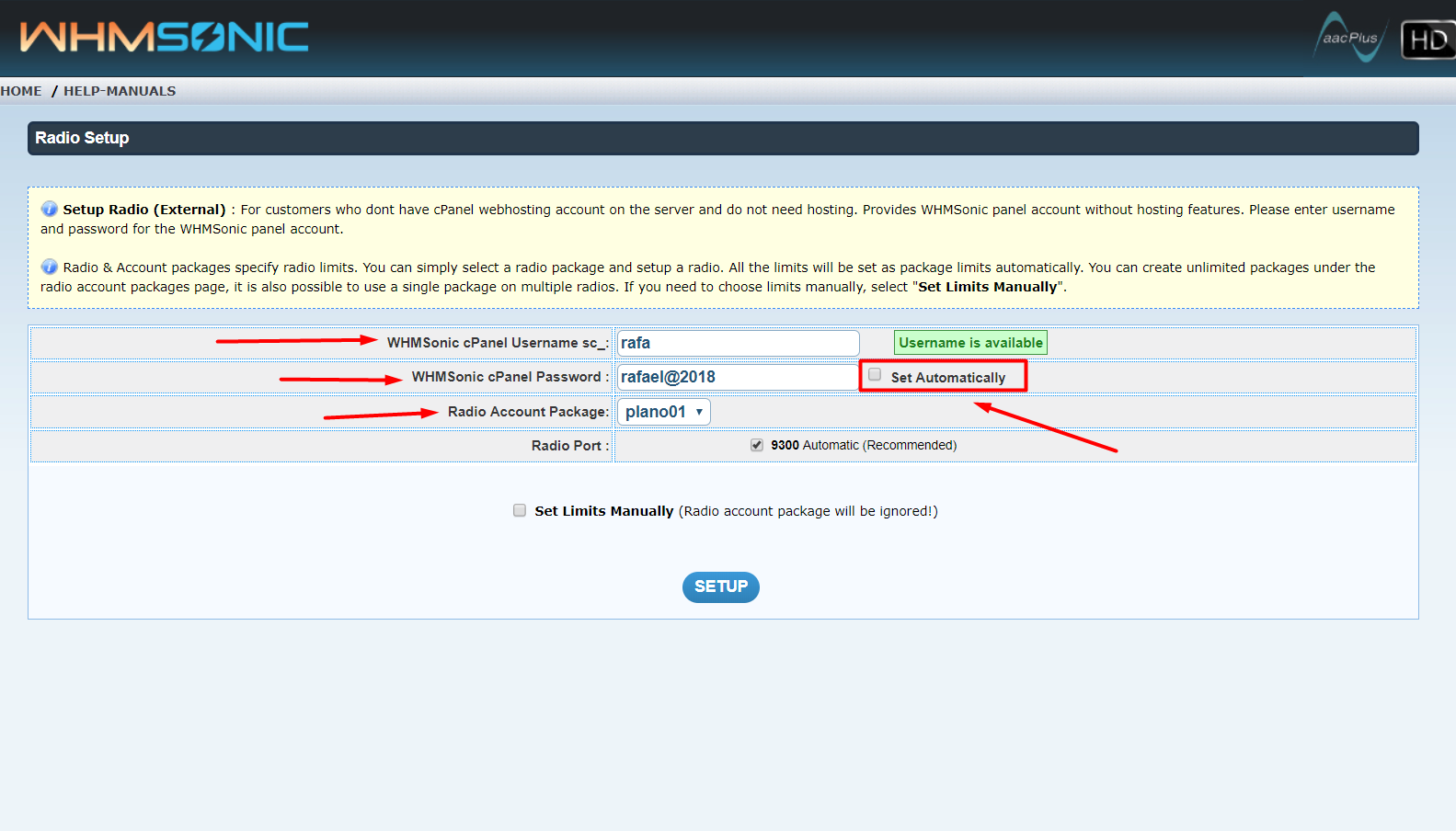Click the aacPlus logo icon
This screenshot has height=831, width=1456.
(x=1350, y=38)
